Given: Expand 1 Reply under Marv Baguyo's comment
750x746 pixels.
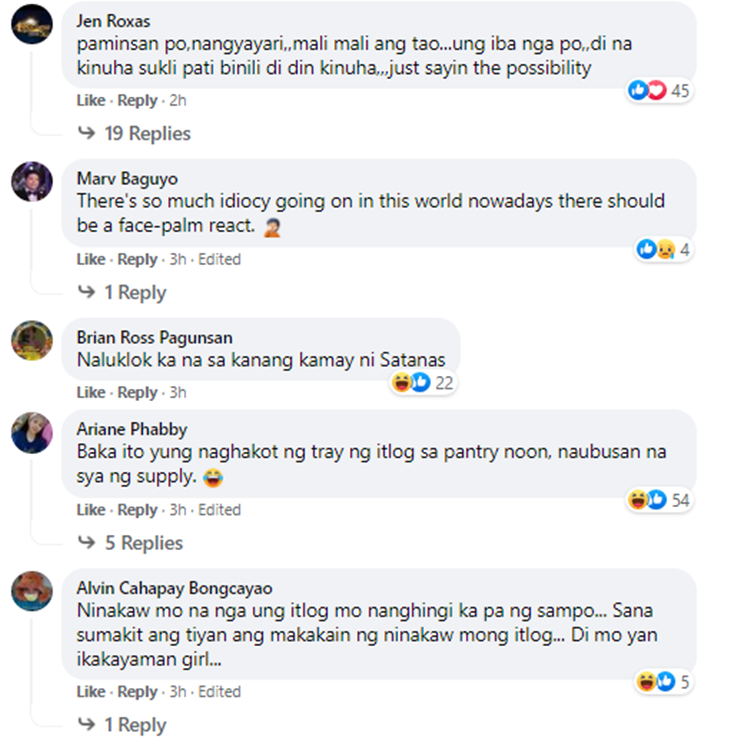Looking at the screenshot, I should point(122,292).
